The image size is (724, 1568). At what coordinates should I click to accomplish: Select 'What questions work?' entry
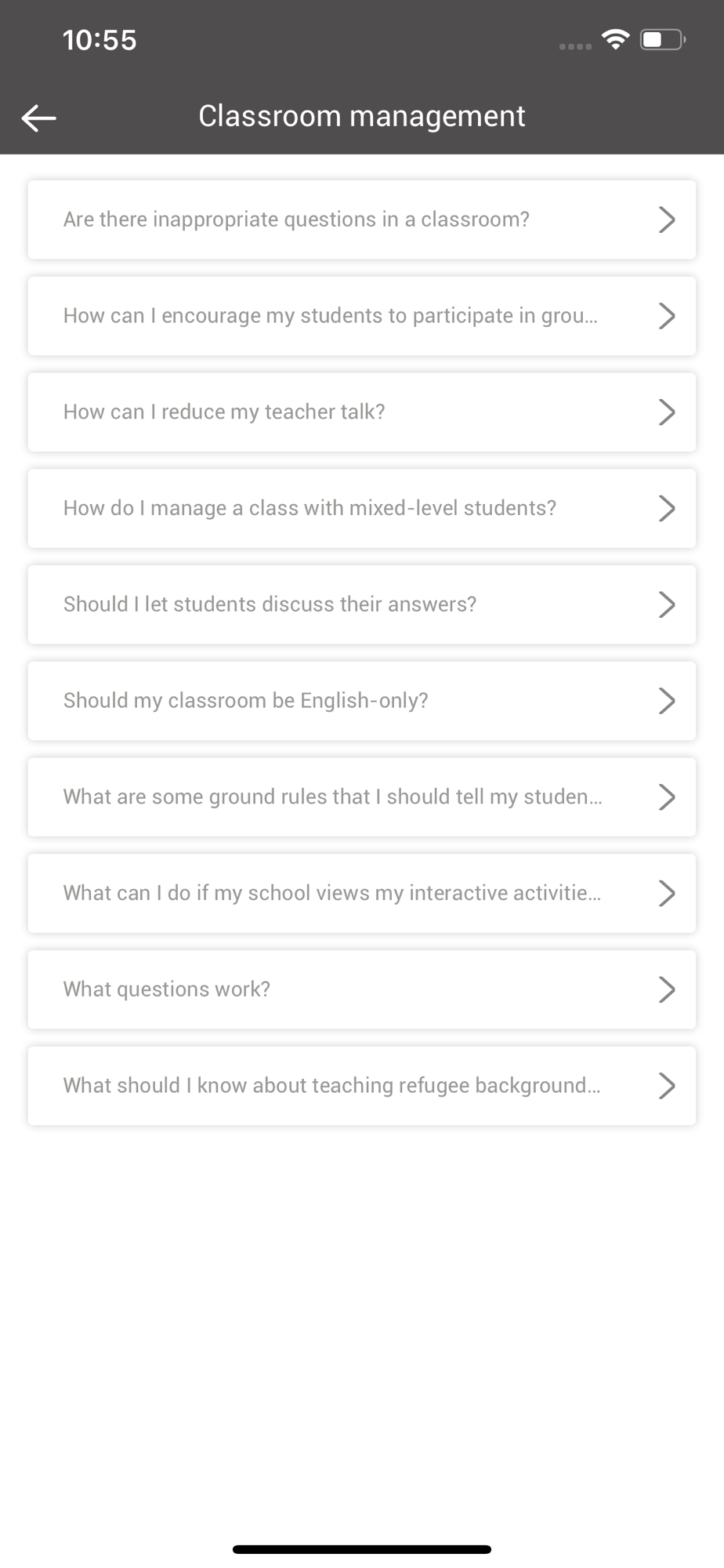(362, 989)
